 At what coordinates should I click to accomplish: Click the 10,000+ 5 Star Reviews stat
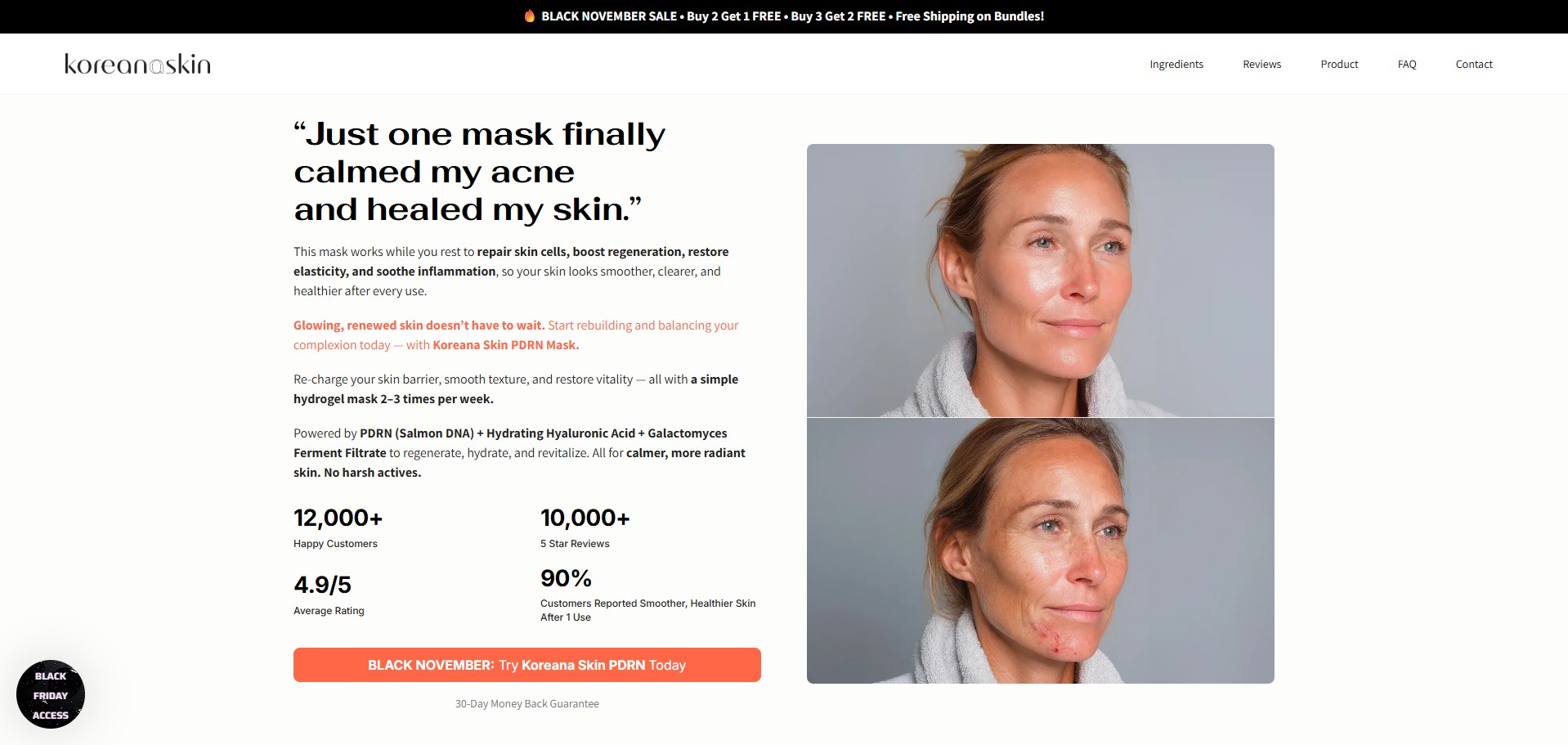585,527
